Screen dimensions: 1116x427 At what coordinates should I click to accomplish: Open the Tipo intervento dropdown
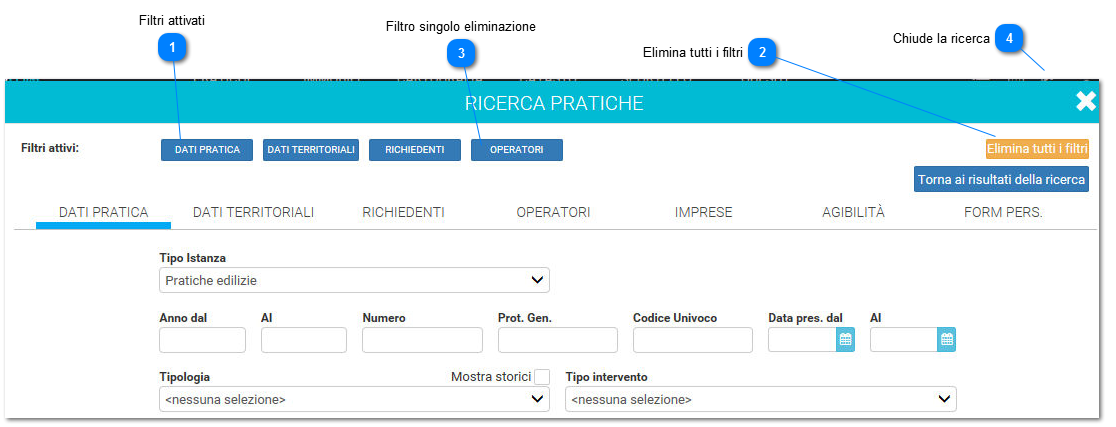tap(760, 400)
